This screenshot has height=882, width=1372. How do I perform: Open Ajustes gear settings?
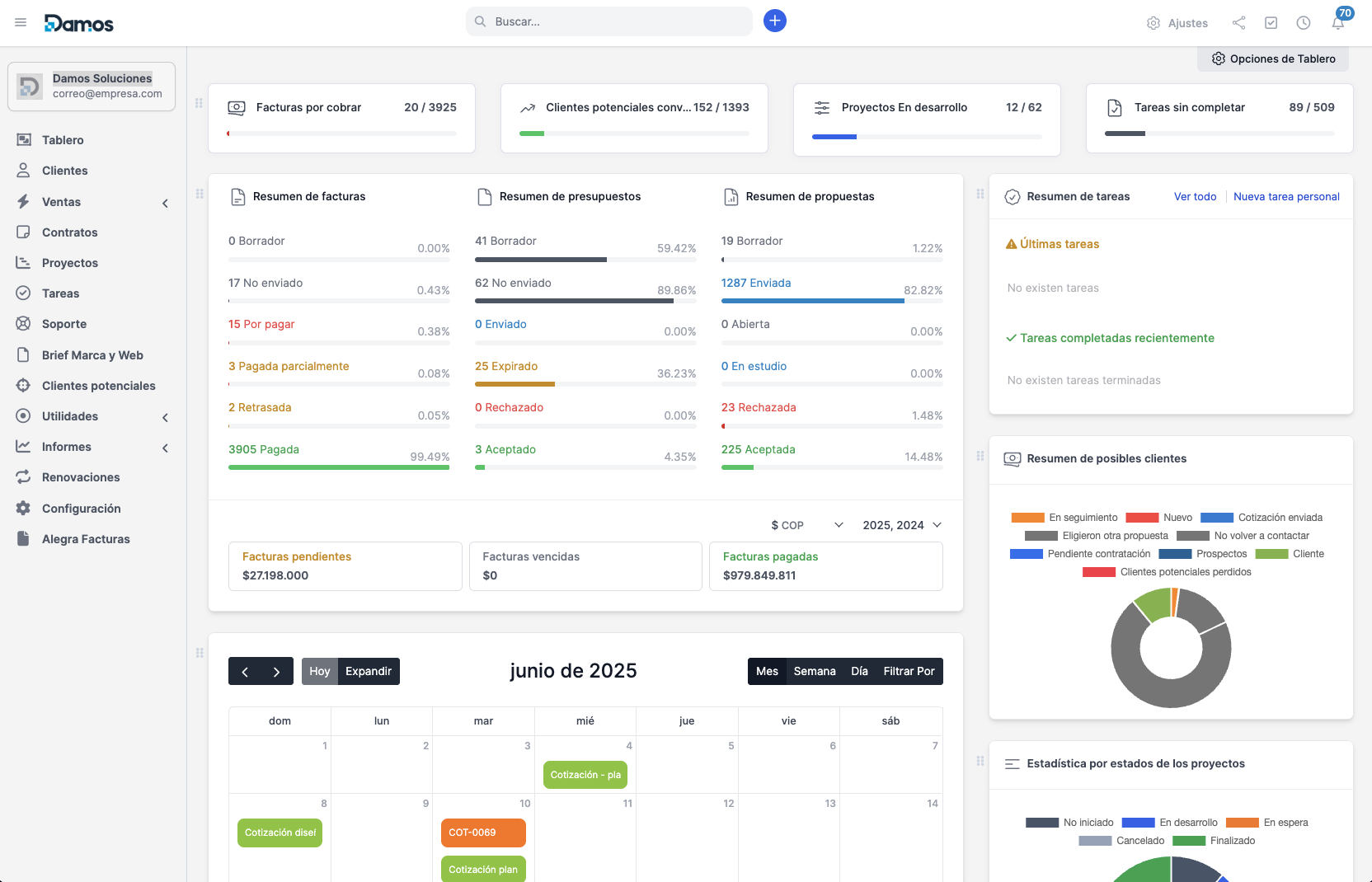[1177, 23]
